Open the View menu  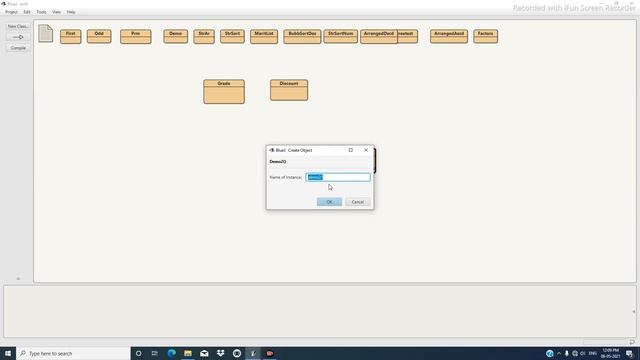[56, 12]
